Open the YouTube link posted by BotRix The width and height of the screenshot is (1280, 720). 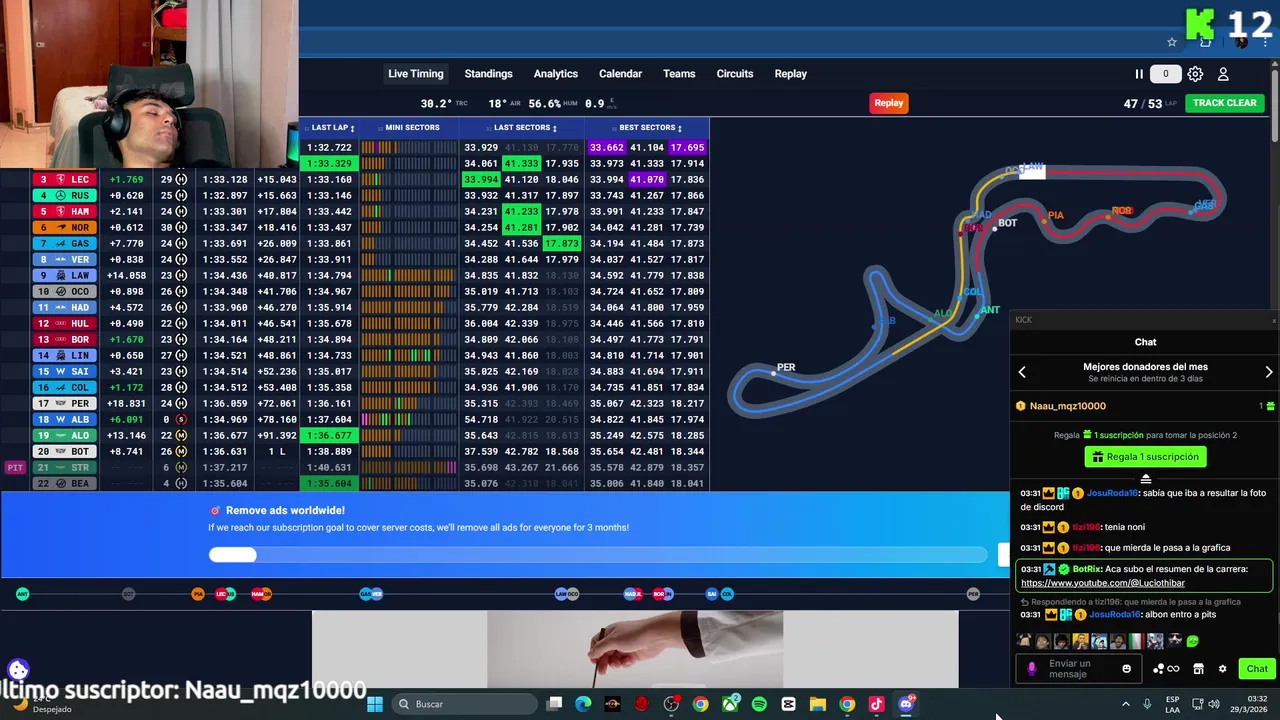coord(1102,583)
